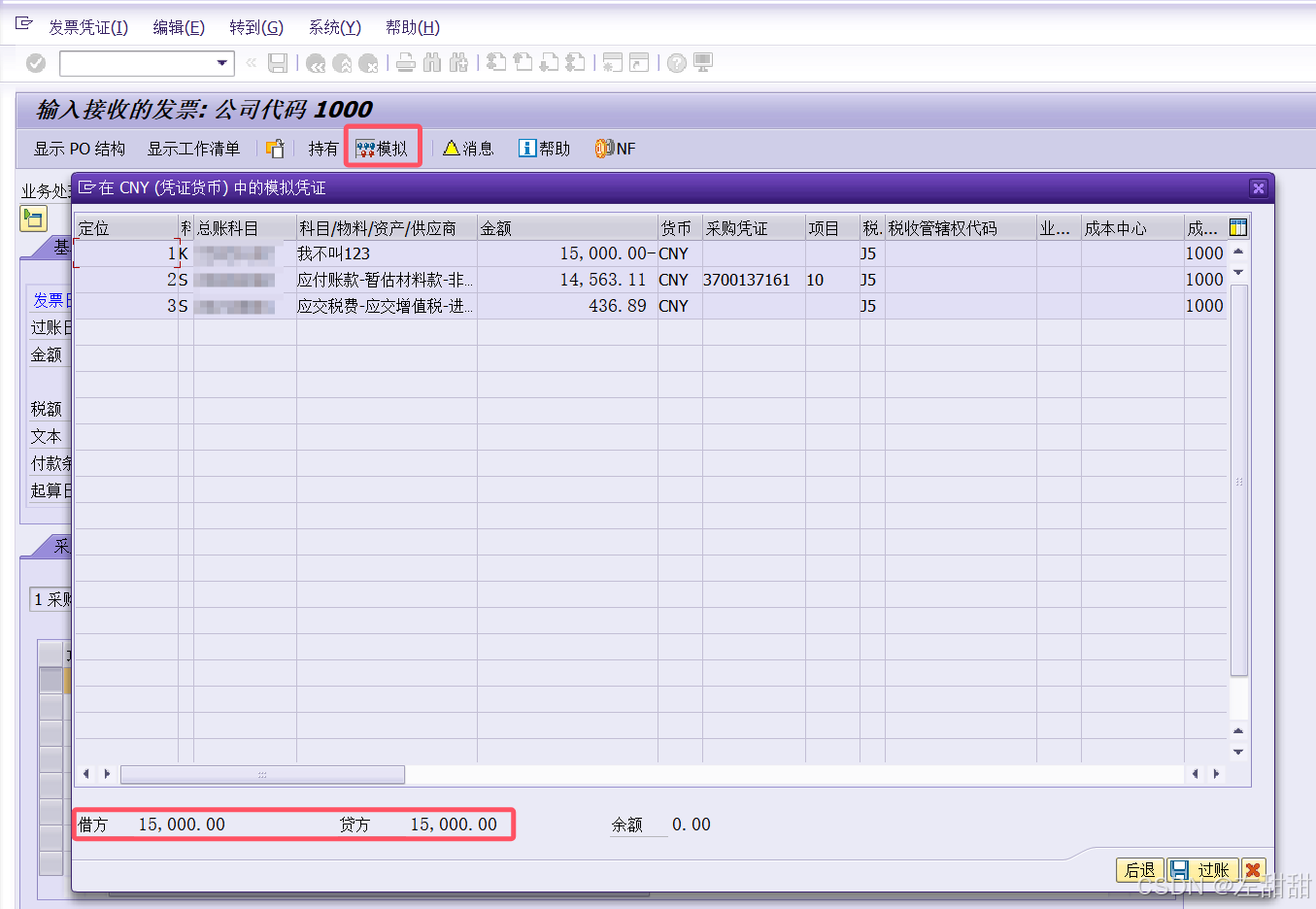Viewport: 1316px width, 909px height.
Task: Click vertical scrollbar bottom down arrow
Action: 1238,752
